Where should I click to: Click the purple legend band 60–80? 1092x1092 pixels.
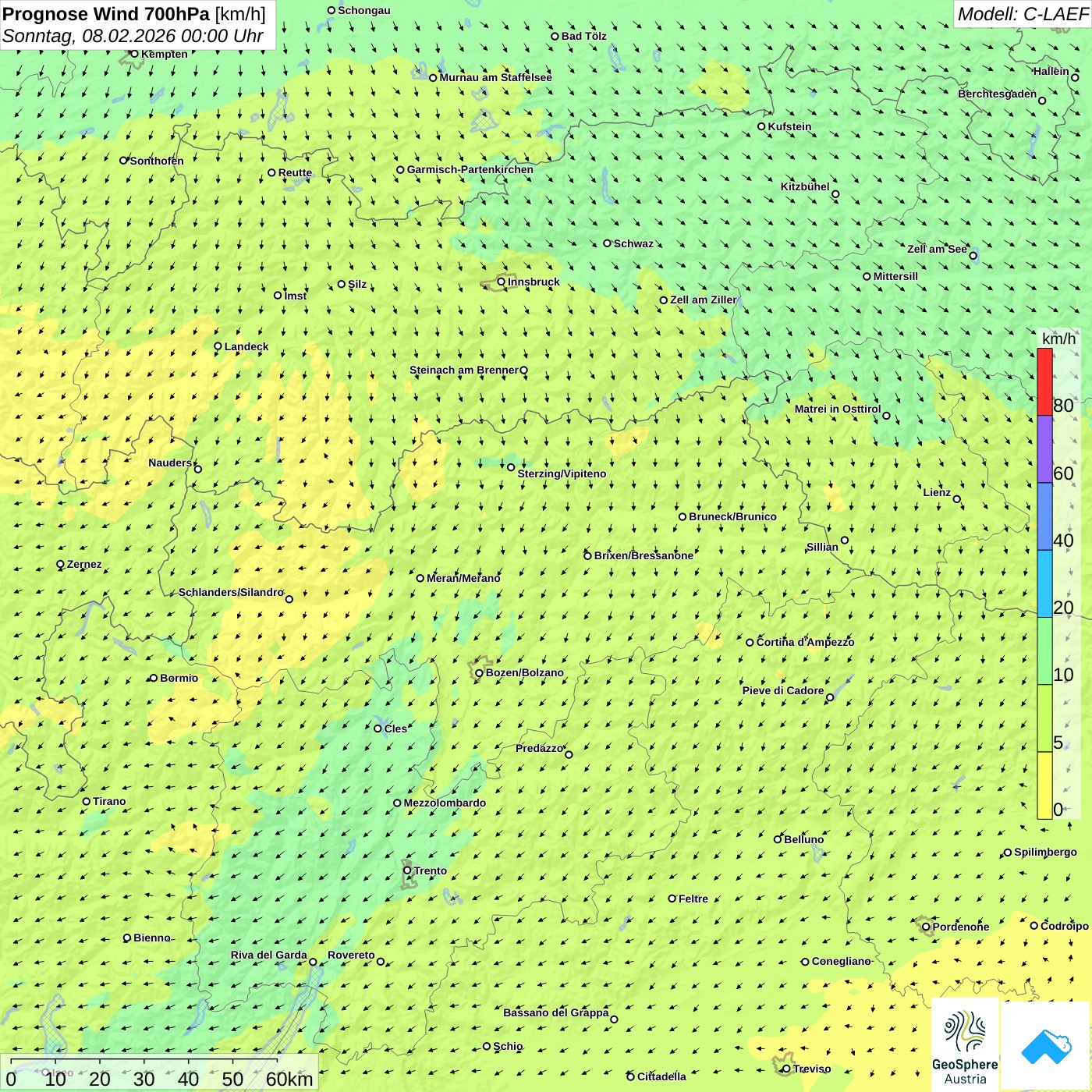(1044, 449)
